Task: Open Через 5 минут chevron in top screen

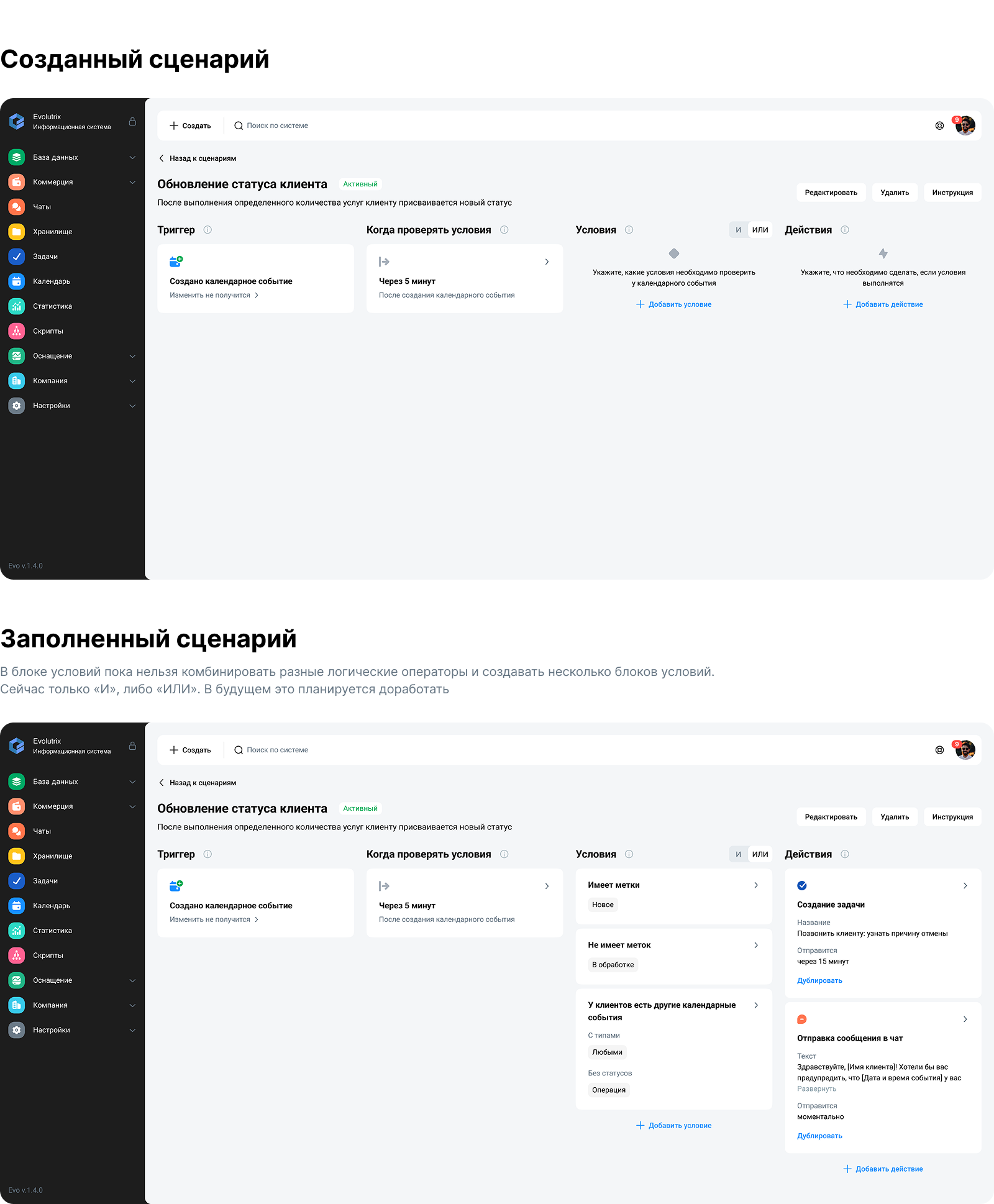Action: 547,262
